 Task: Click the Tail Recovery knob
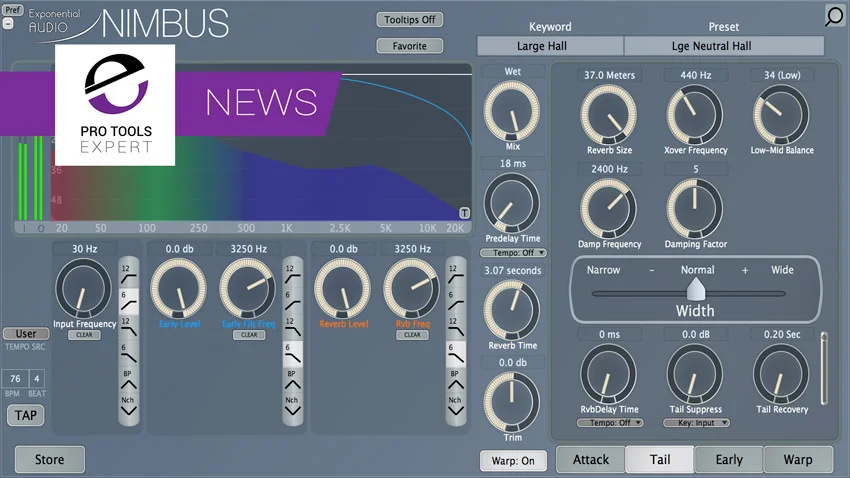pos(781,374)
